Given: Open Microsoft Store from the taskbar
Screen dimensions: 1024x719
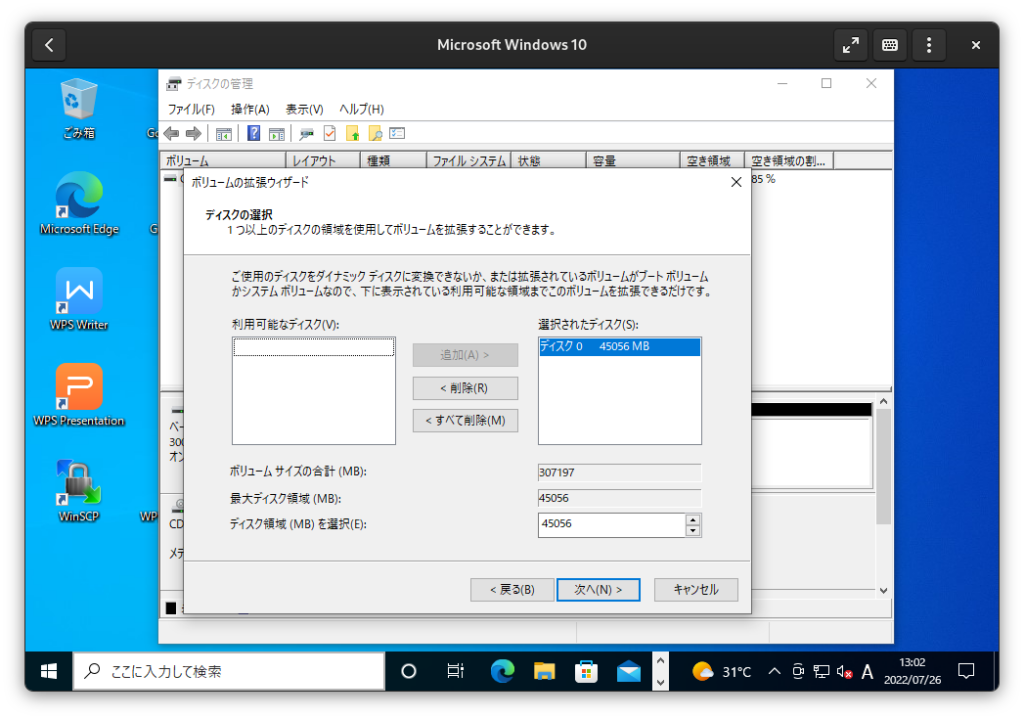Looking at the screenshot, I should point(586,671).
